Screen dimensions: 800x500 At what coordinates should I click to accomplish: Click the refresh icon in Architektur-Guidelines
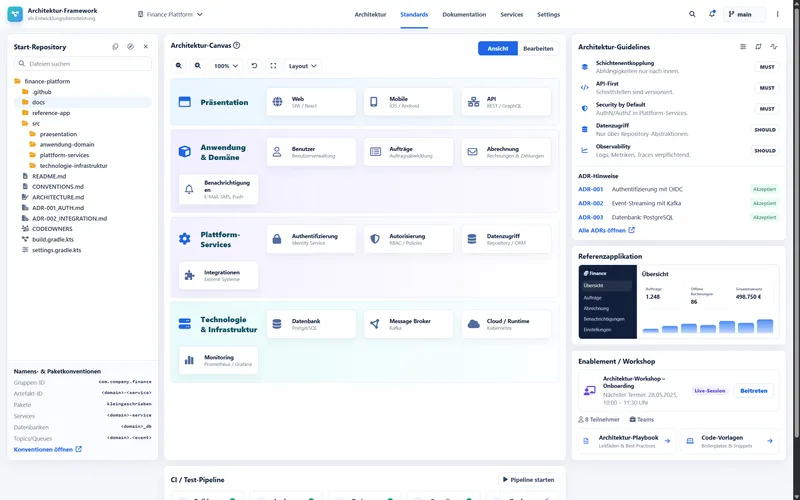point(758,46)
